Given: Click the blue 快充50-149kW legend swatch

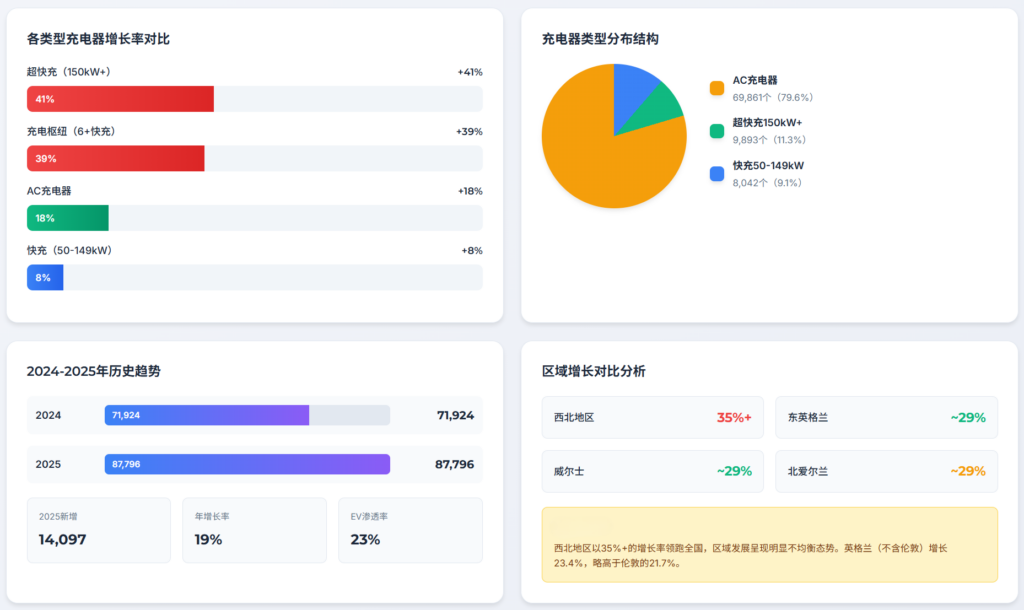Looking at the screenshot, I should pos(716,173).
